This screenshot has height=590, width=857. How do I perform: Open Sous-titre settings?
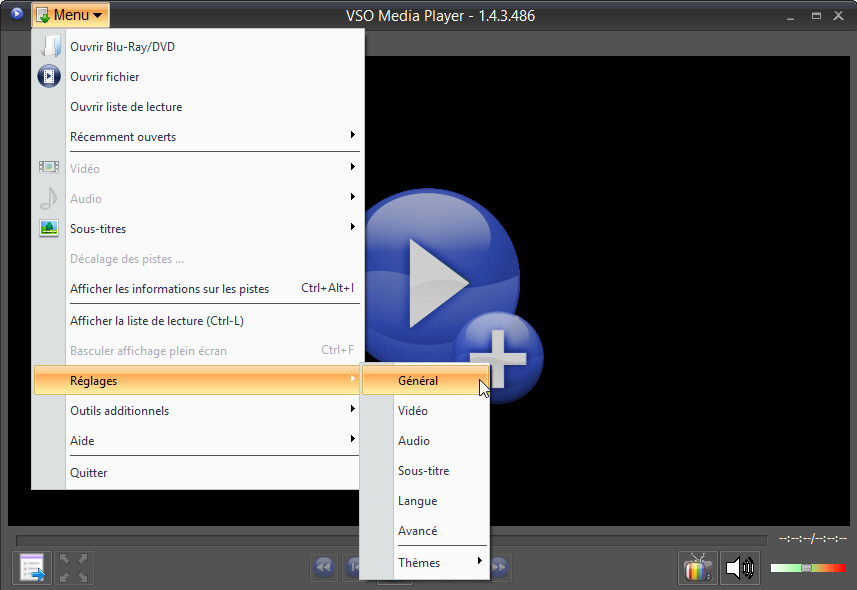[425, 471]
